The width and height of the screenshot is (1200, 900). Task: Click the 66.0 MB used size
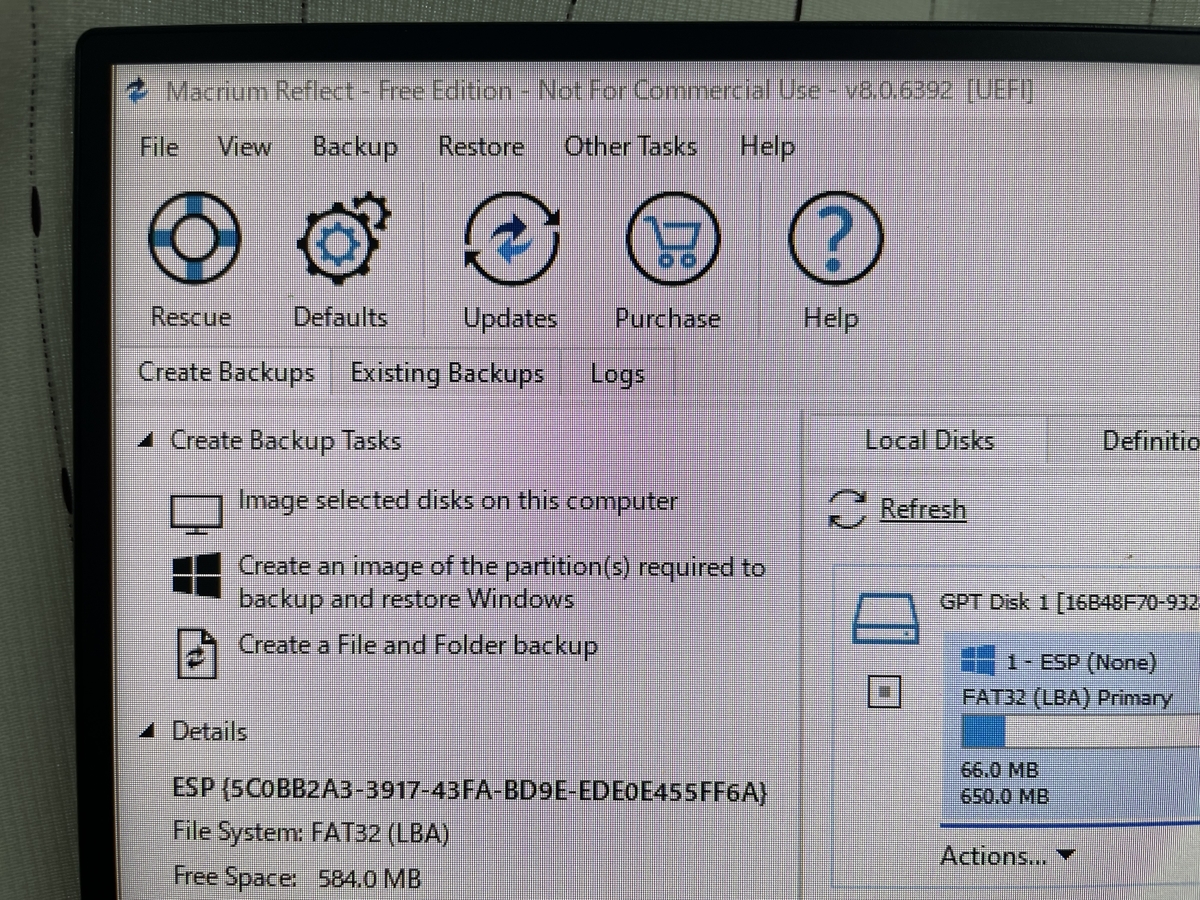point(1000,770)
